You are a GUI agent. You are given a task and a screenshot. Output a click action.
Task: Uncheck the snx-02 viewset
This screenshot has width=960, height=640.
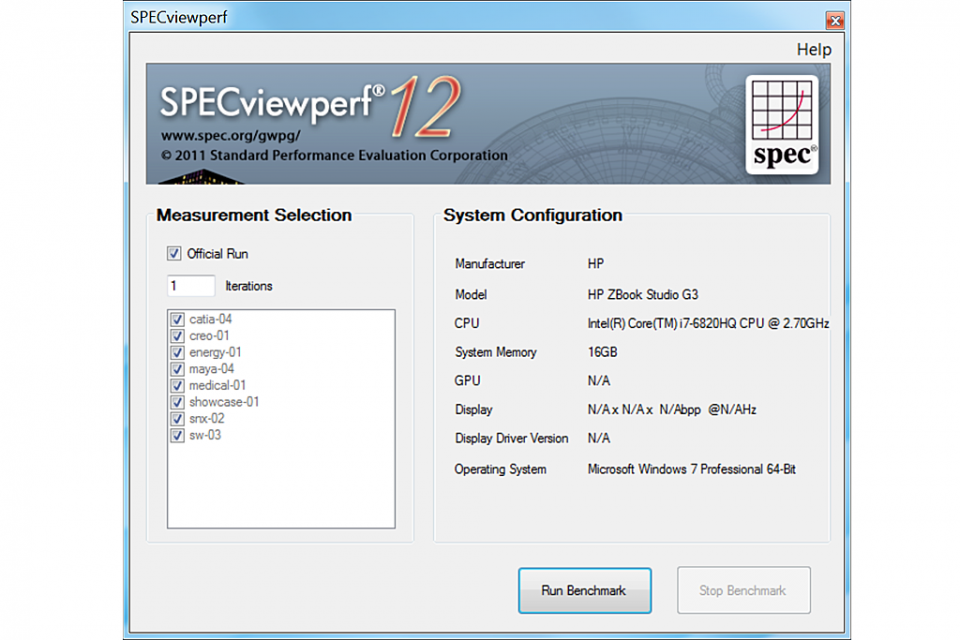coord(177,418)
